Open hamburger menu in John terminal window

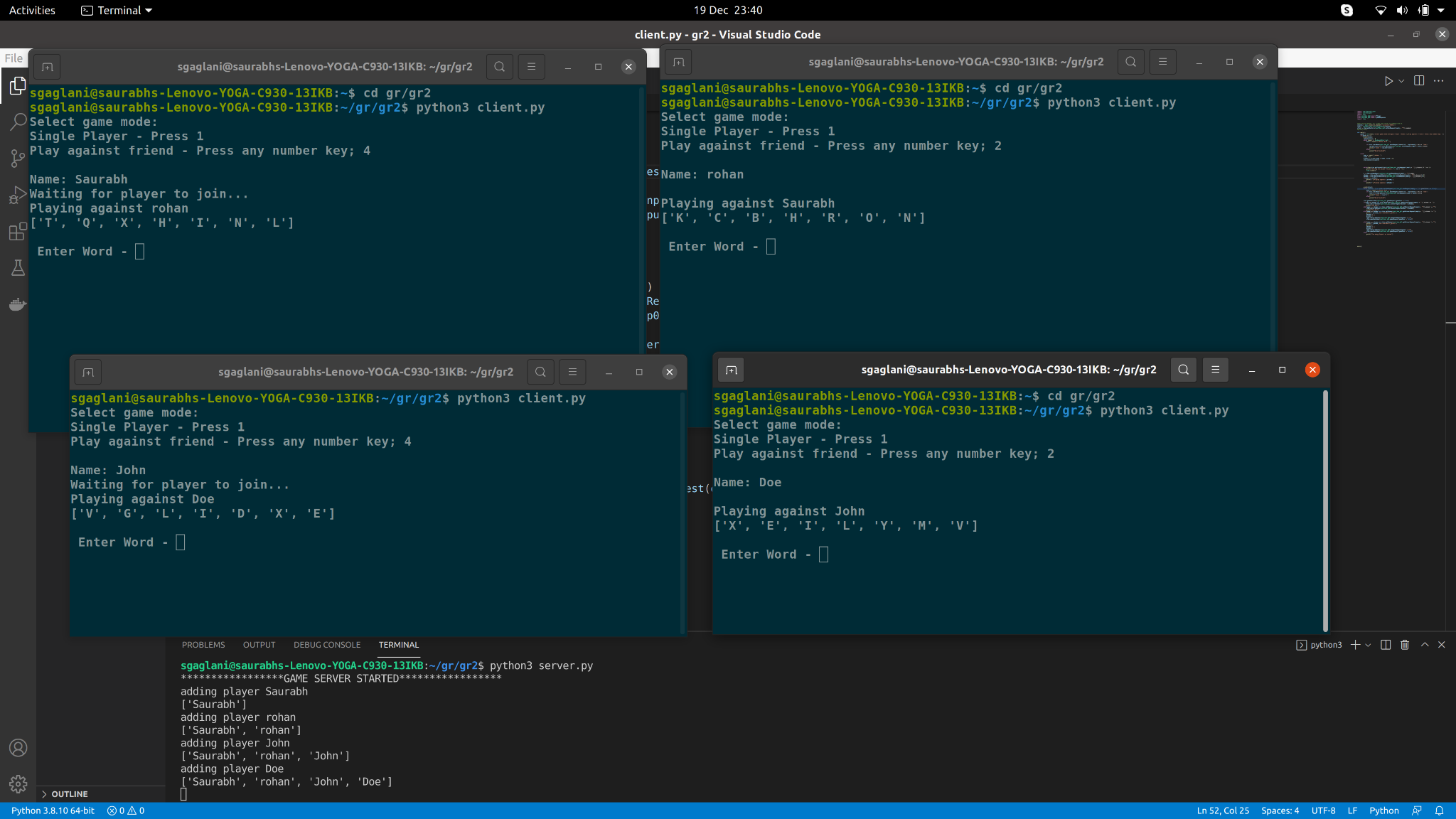coord(572,372)
